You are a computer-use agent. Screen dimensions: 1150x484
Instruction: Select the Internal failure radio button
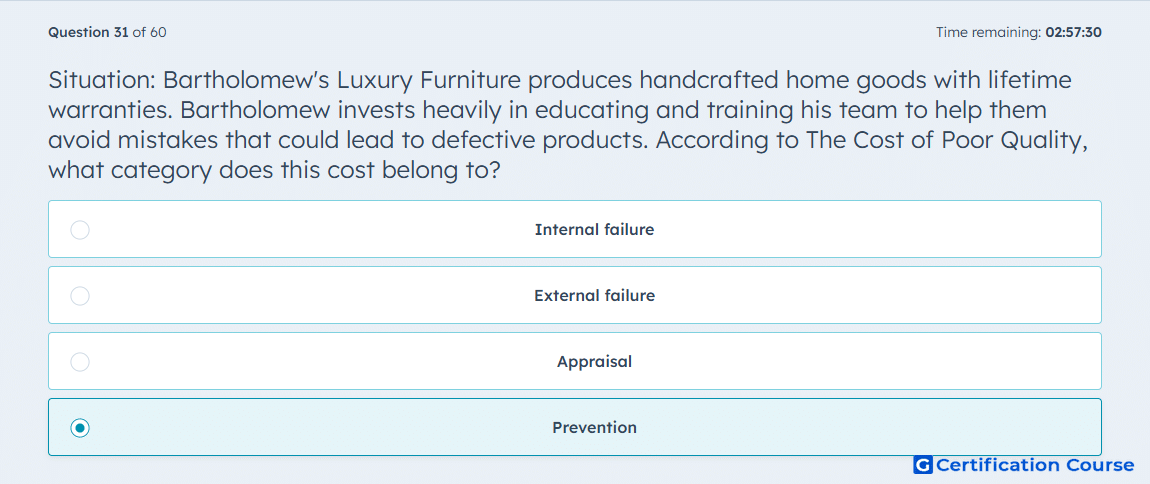[80, 230]
